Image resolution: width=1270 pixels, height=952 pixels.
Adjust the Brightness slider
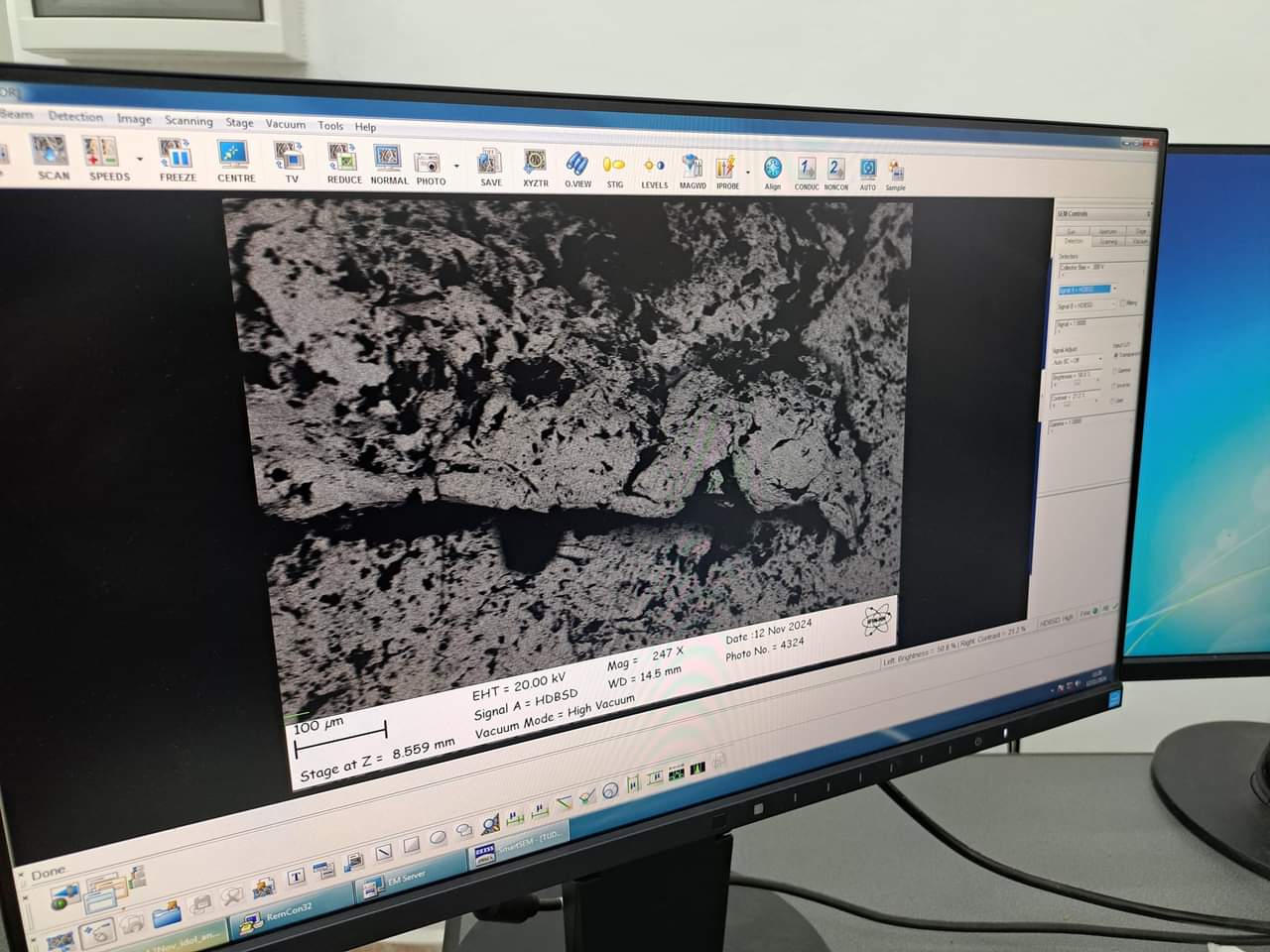1076,383
